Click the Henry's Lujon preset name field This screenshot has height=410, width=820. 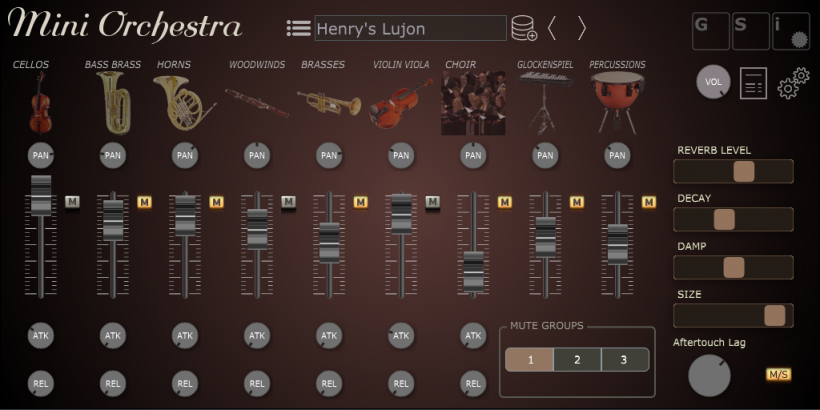tap(409, 29)
